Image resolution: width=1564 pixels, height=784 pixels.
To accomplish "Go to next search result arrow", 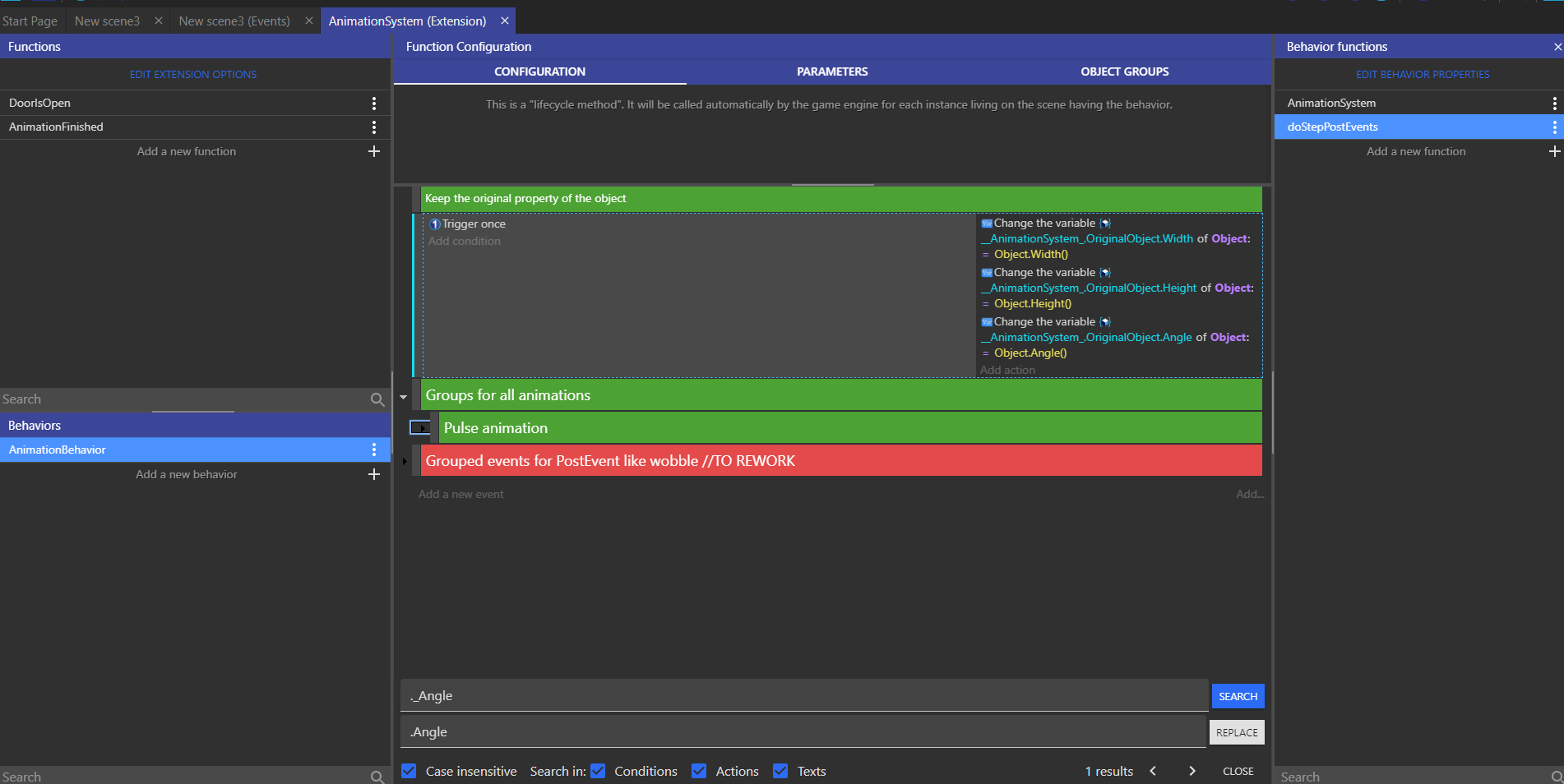I will click(x=1192, y=771).
